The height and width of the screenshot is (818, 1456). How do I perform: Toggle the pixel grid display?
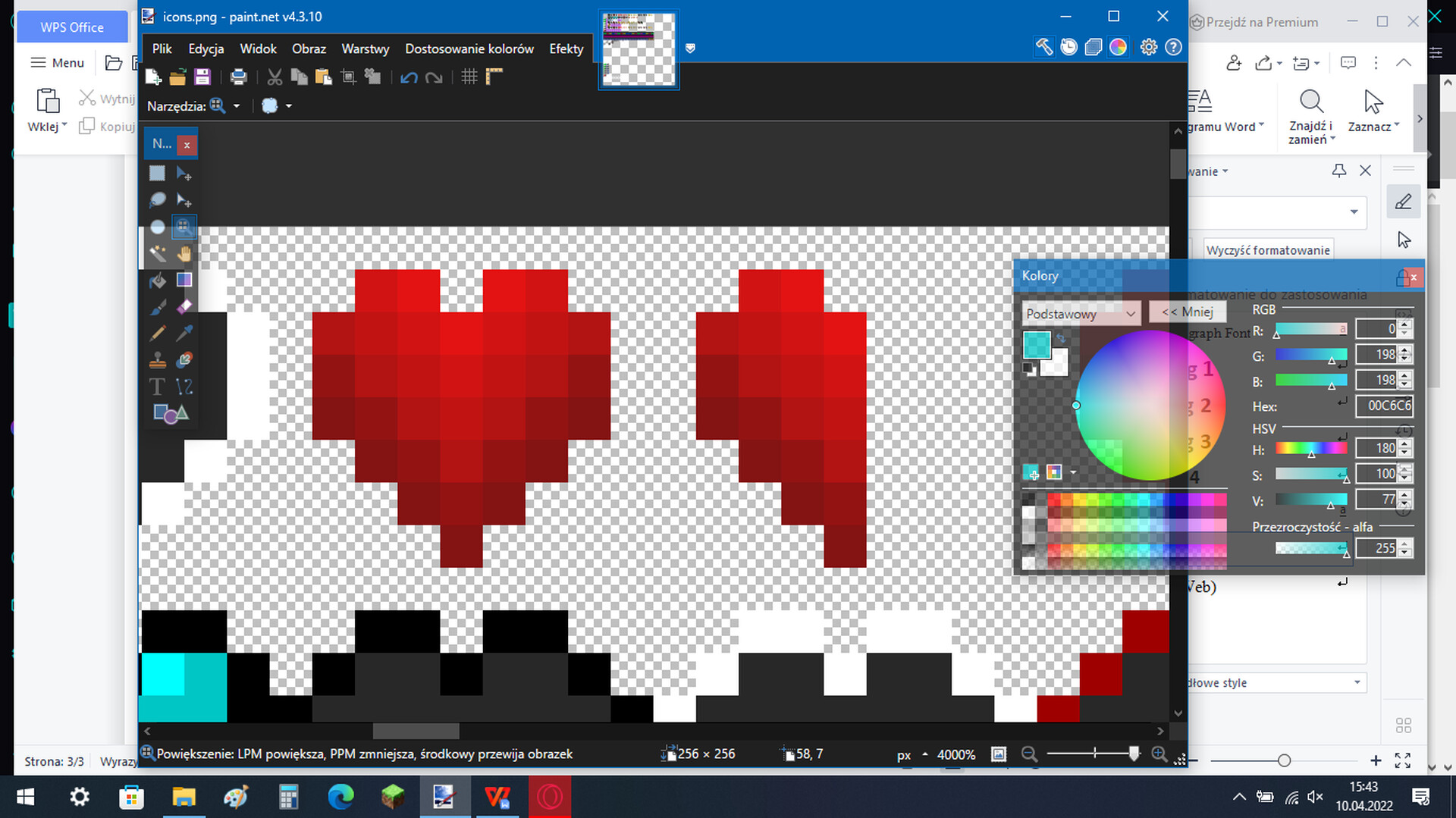tap(469, 77)
